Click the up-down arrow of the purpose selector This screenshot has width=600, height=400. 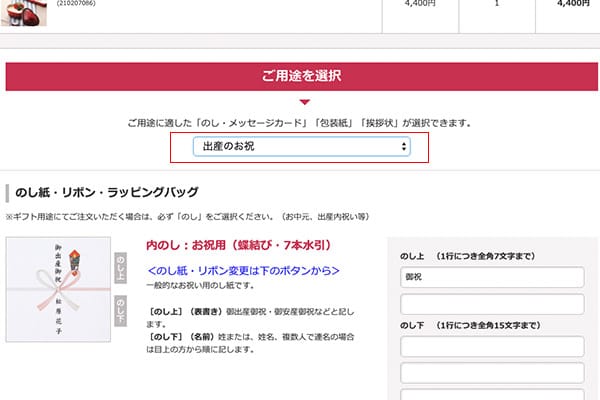(403, 146)
